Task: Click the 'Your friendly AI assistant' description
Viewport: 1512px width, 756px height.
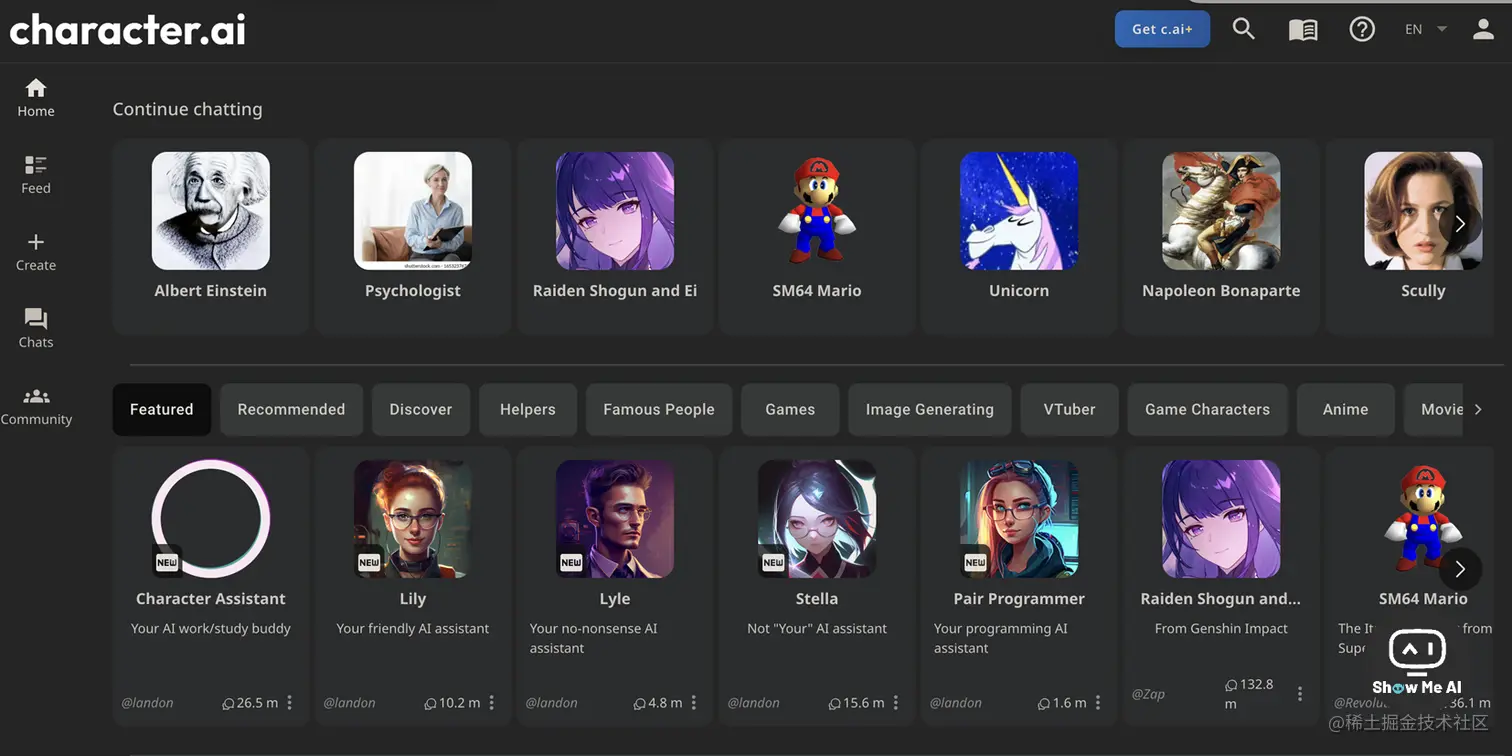Action: point(413,629)
